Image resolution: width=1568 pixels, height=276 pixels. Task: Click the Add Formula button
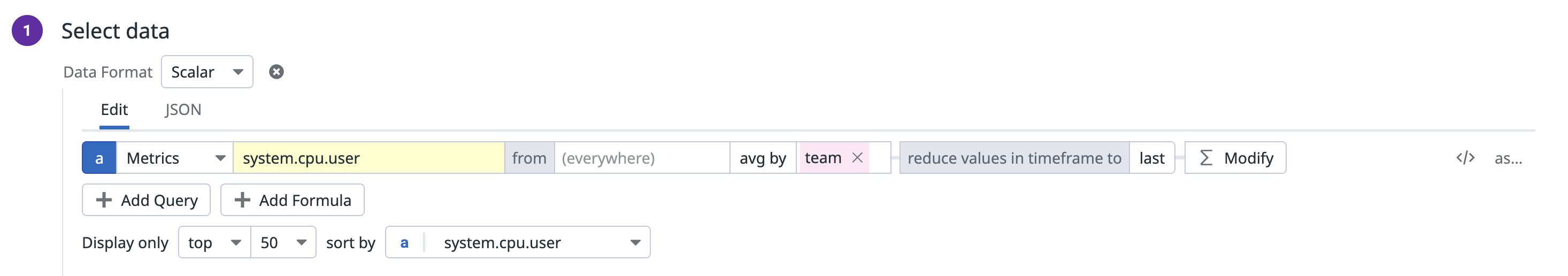click(x=292, y=200)
